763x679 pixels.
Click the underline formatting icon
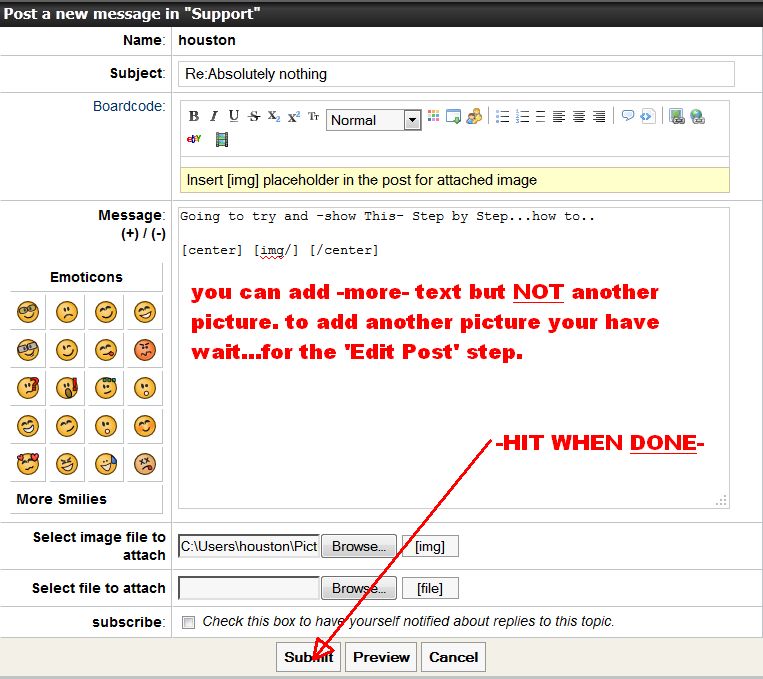pyautogui.click(x=233, y=117)
